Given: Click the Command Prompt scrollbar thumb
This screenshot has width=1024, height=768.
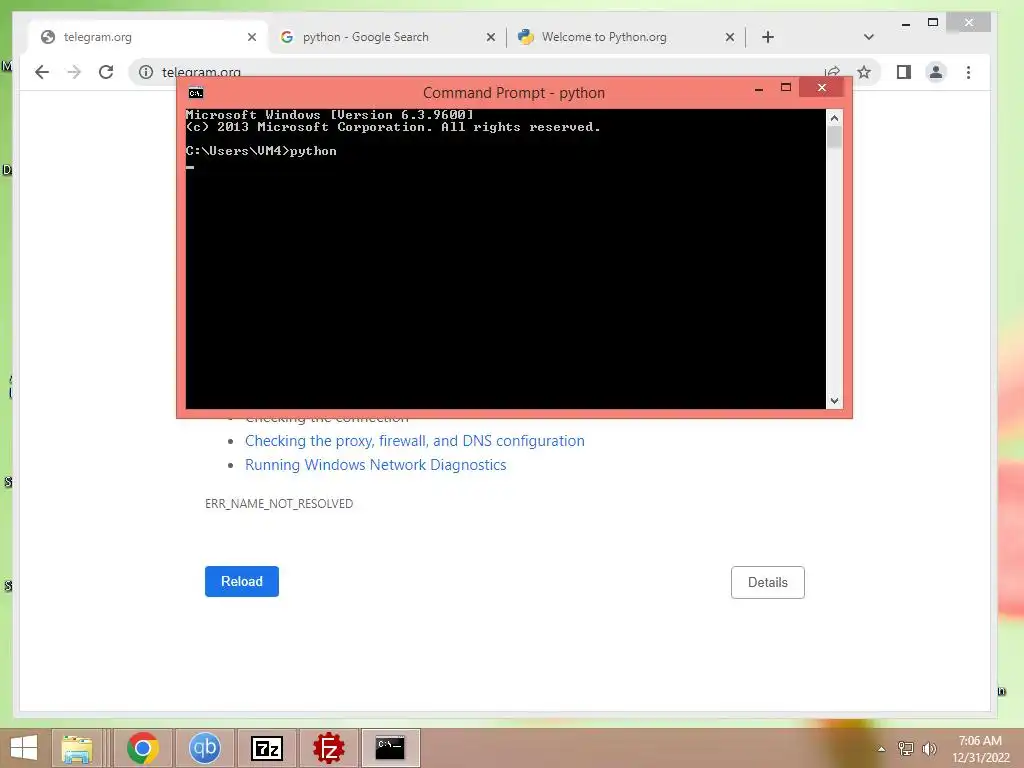Looking at the screenshot, I should coord(834,137).
